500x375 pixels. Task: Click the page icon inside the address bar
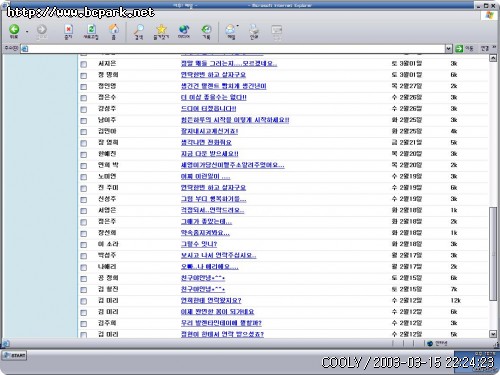pos(25,49)
